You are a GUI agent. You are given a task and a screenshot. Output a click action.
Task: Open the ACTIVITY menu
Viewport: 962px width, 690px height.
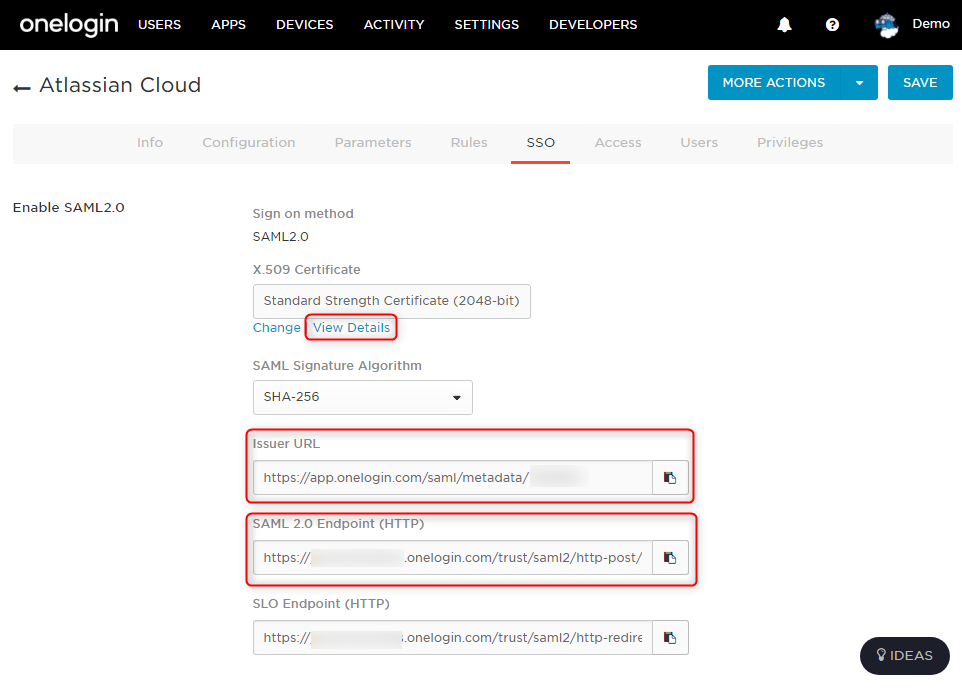click(x=394, y=25)
